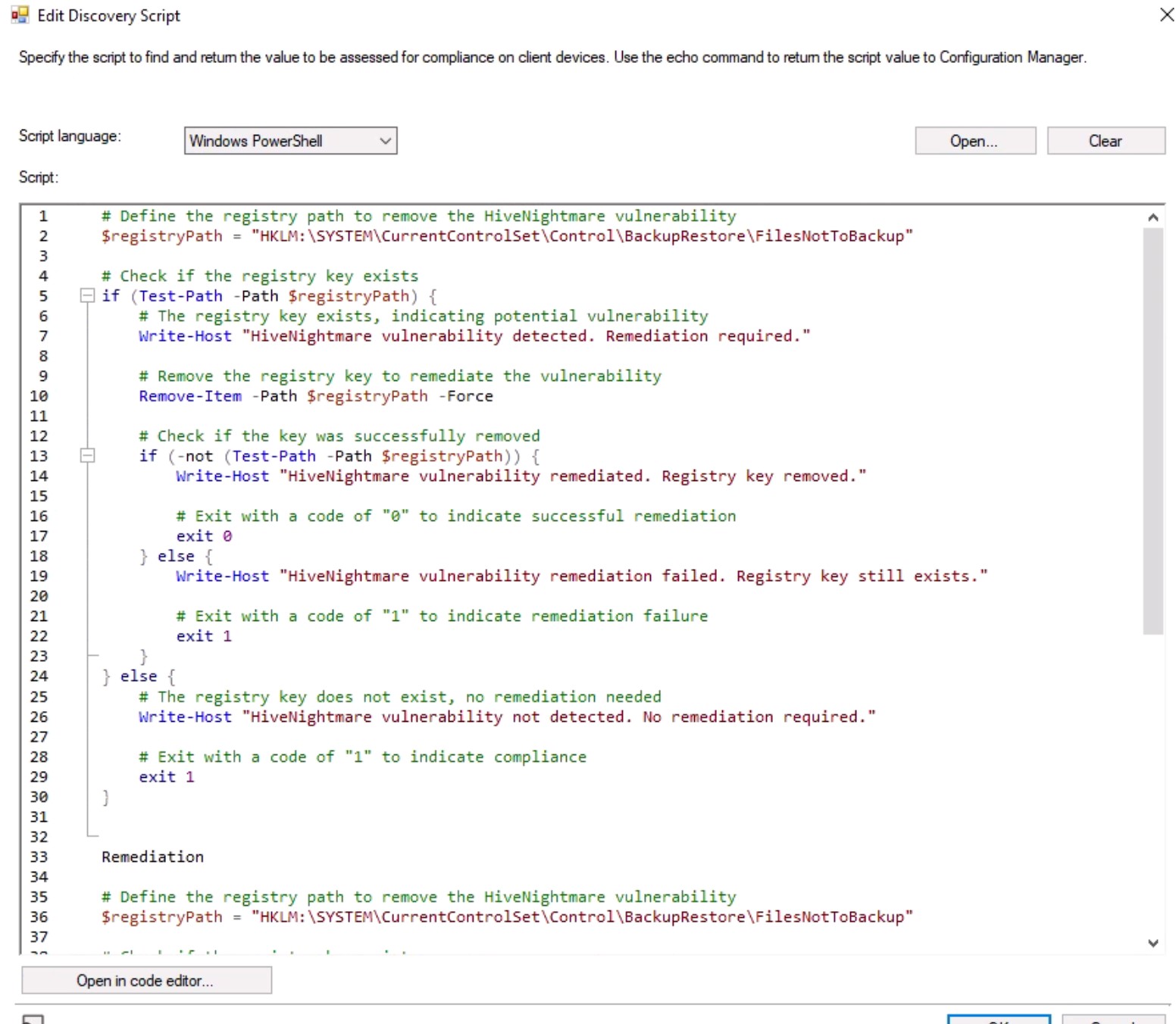Click line number 10 in the gutter
1176x1024 pixels.
(x=39, y=396)
